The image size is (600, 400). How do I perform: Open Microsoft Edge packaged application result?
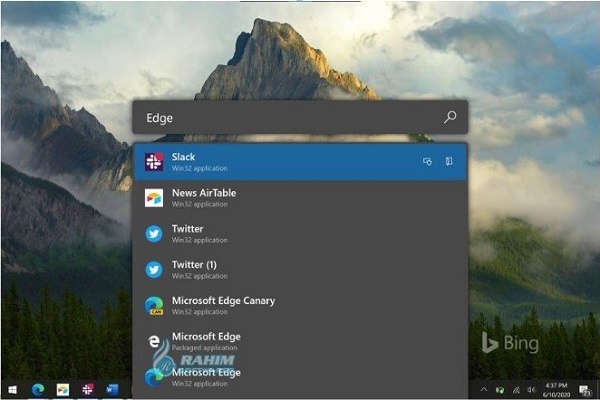(300, 341)
